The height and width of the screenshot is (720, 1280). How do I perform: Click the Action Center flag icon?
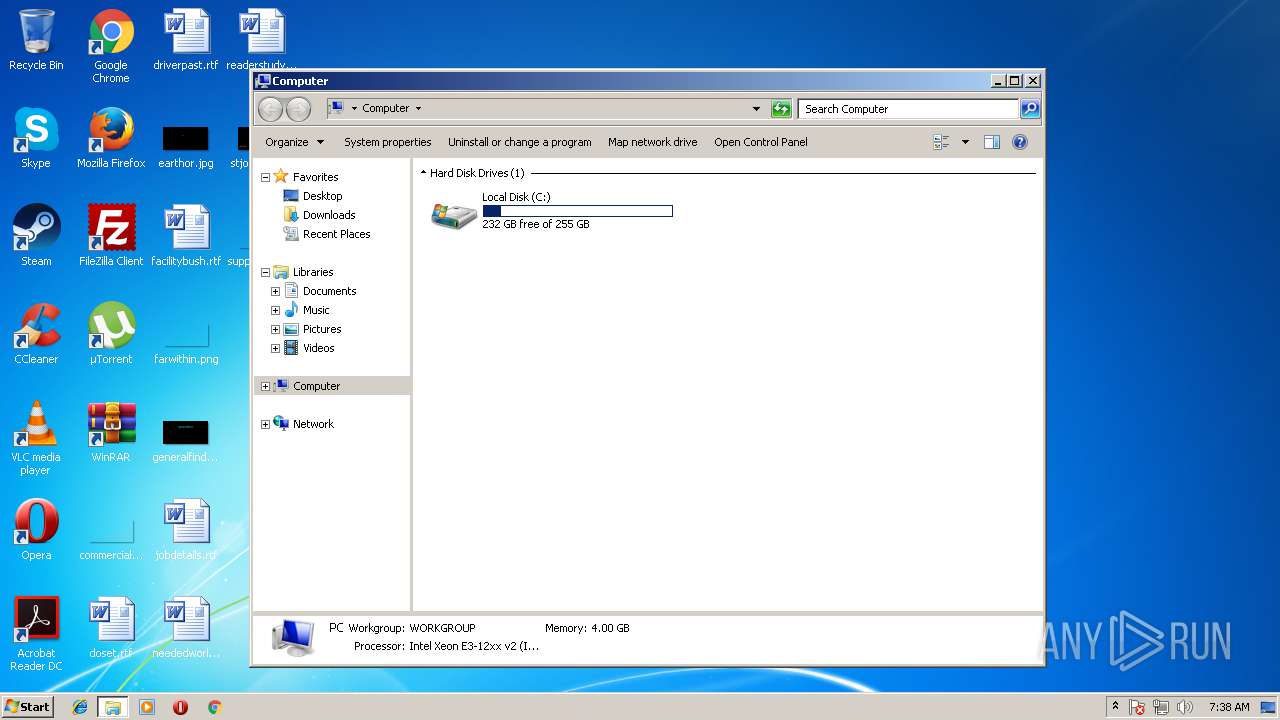click(x=1137, y=707)
